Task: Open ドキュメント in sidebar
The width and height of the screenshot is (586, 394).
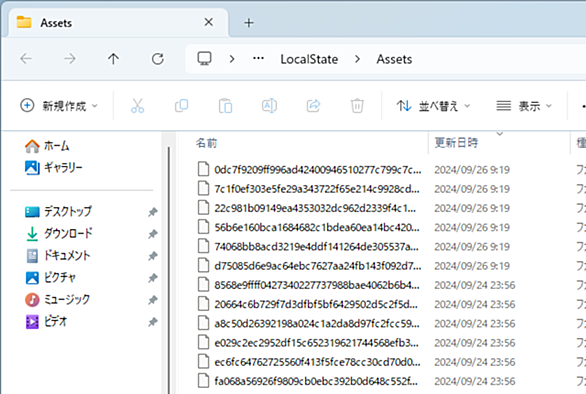Action: point(58,256)
